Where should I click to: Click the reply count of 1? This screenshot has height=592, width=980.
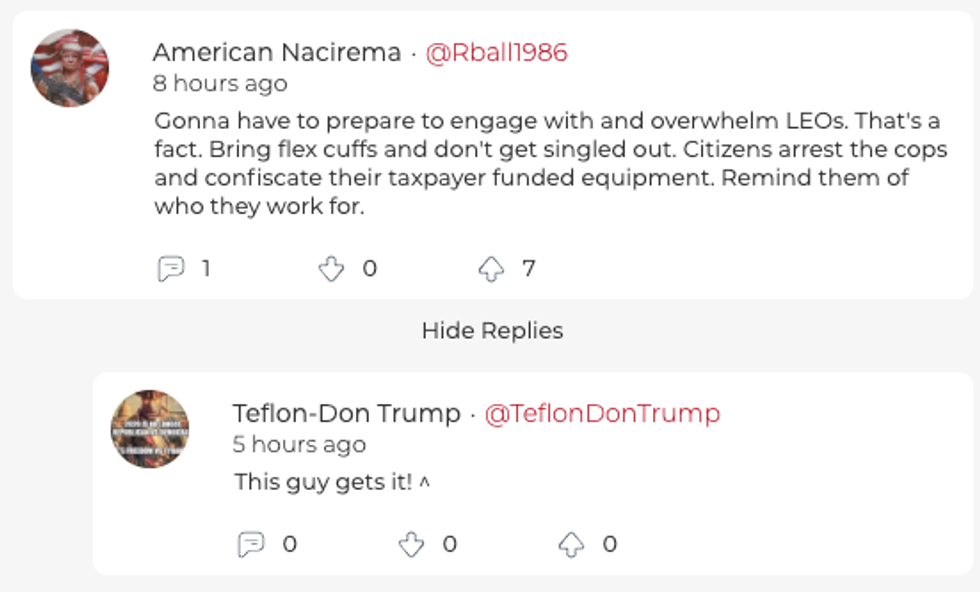pos(205,269)
